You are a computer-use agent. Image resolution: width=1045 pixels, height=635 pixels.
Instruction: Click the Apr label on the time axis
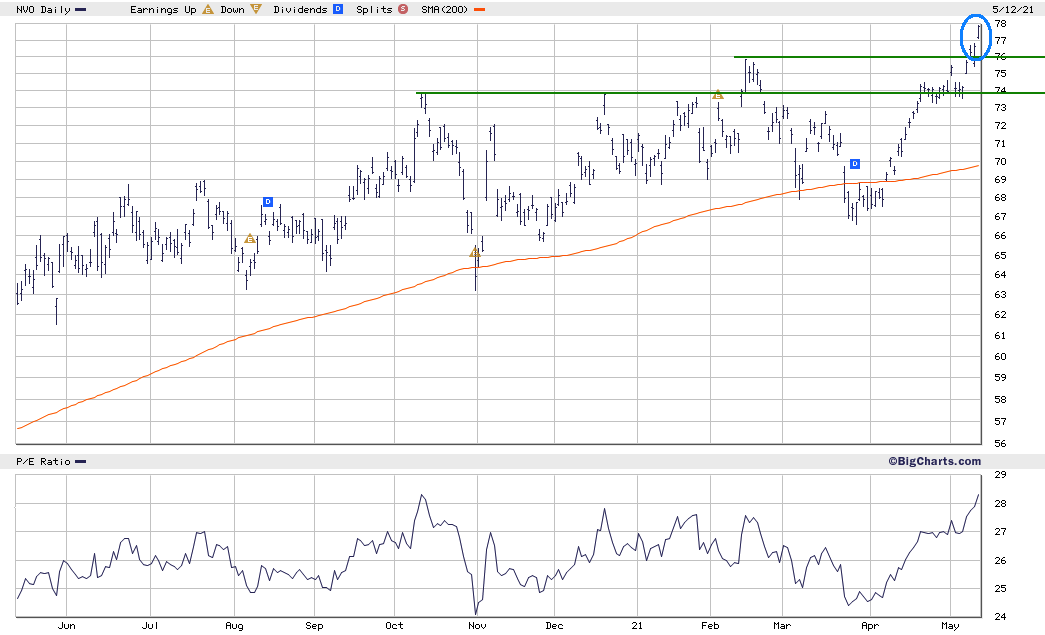point(870,626)
